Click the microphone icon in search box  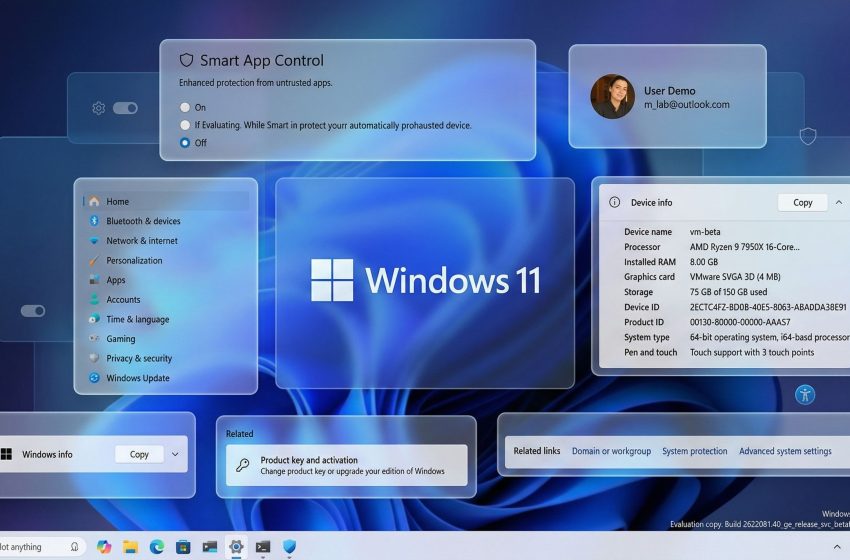[x=75, y=546]
